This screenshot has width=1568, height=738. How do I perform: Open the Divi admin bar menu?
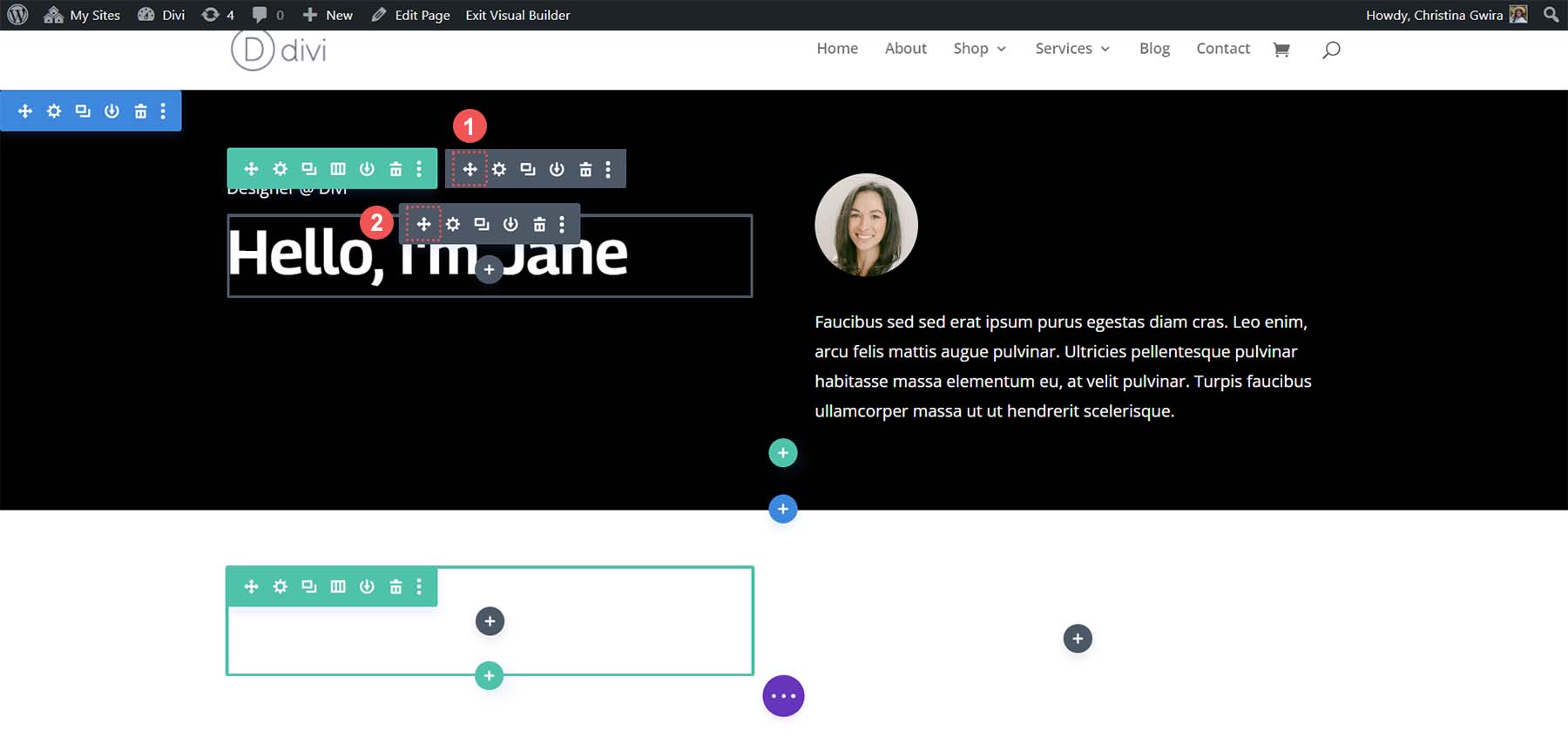coord(162,15)
